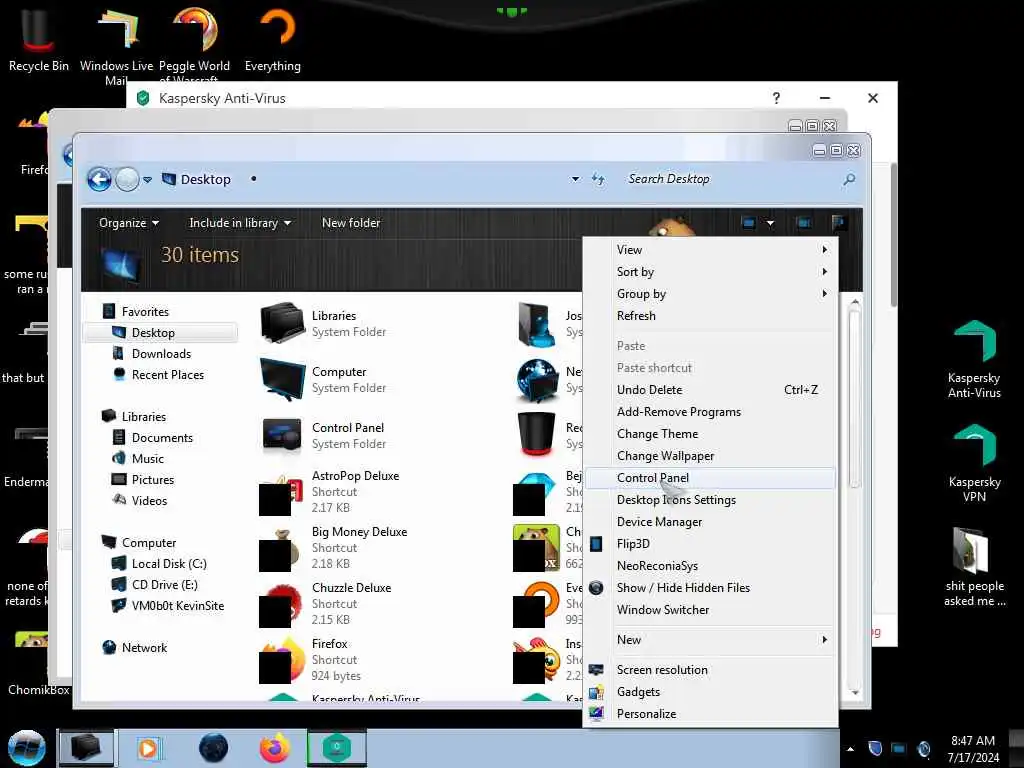Open the 'shit people asked me' desktop folder
1024x768 pixels.
click(974, 567)
